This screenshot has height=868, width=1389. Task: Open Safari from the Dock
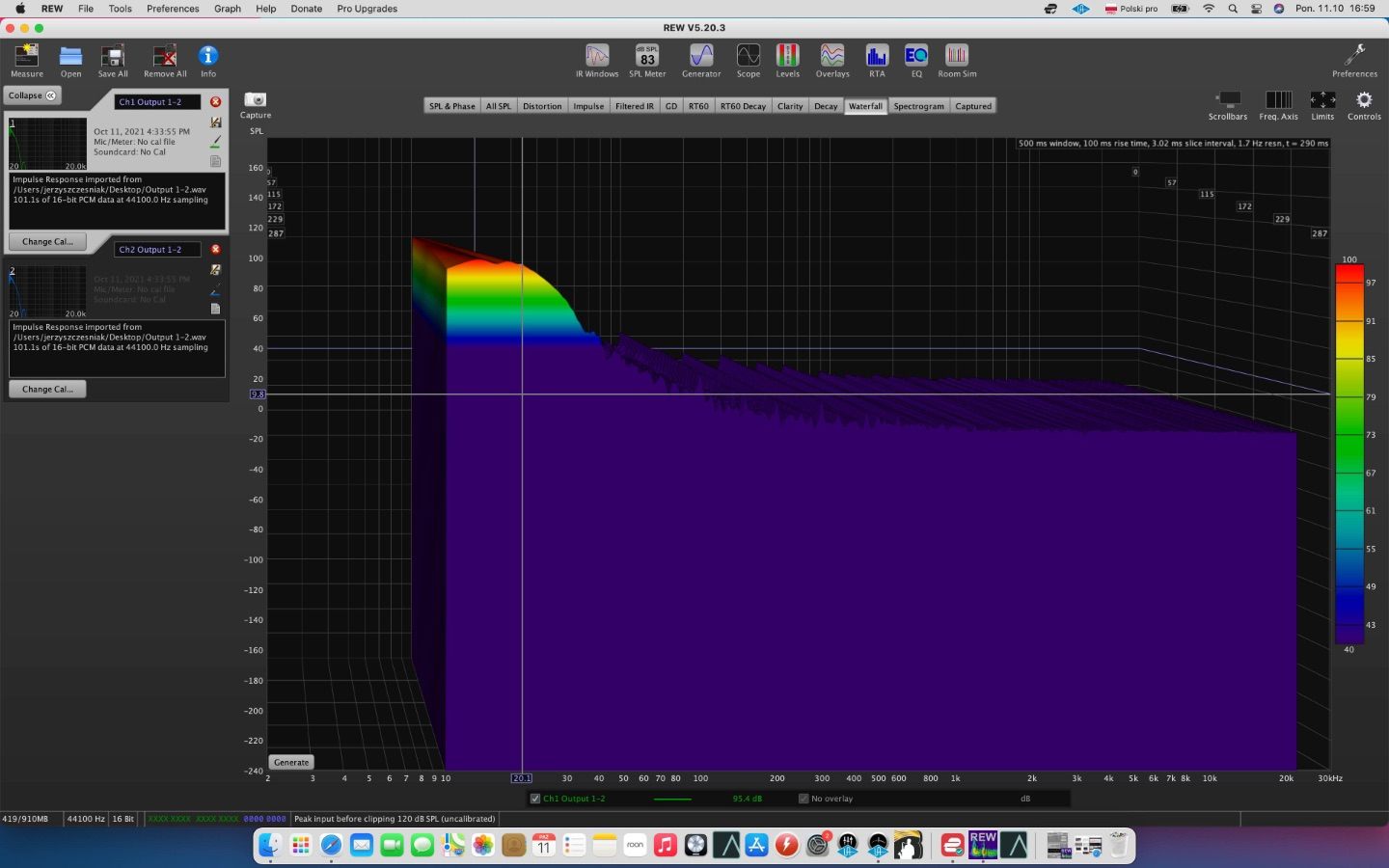pyautogui.click(x=331, y=845)
